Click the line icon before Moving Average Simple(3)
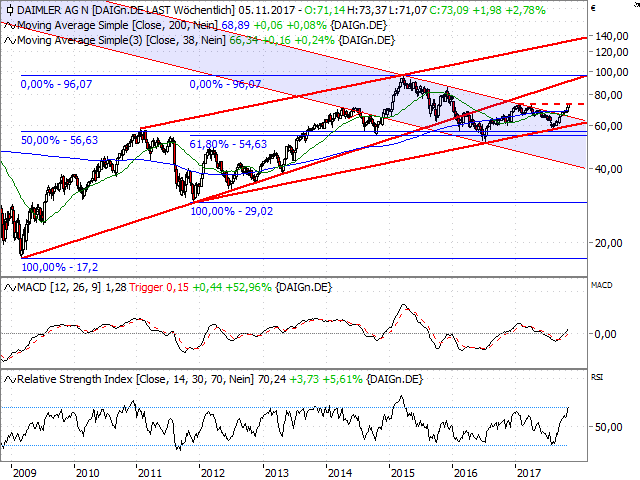The height and width of the screenshot is (480, 640). [10, 40]
